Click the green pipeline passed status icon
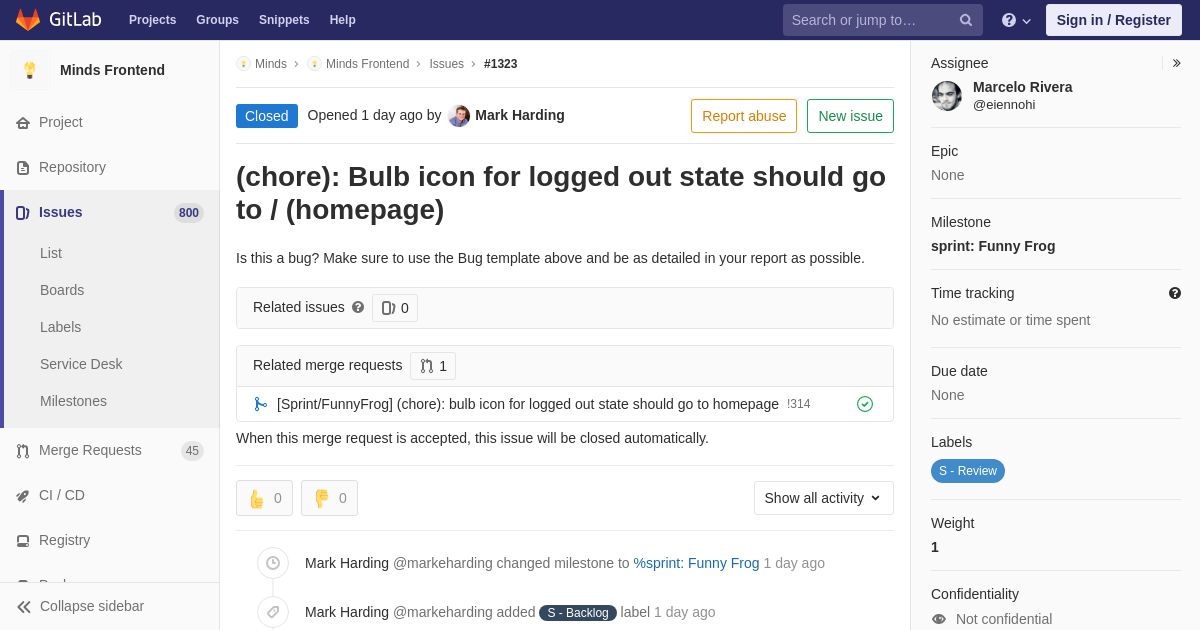The image size is (1200, 630). click(x=865, y=404)
